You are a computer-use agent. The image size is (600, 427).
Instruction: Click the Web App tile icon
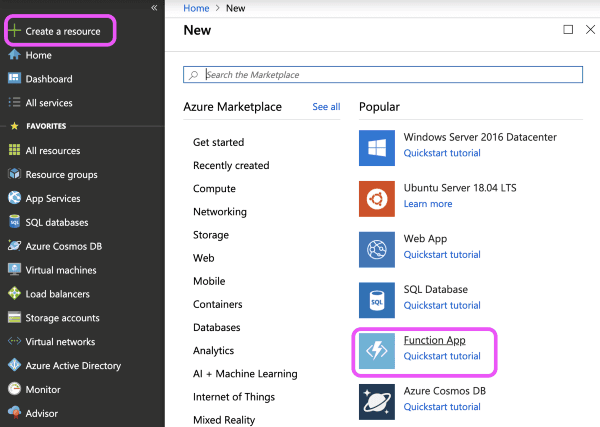[377, 249]
